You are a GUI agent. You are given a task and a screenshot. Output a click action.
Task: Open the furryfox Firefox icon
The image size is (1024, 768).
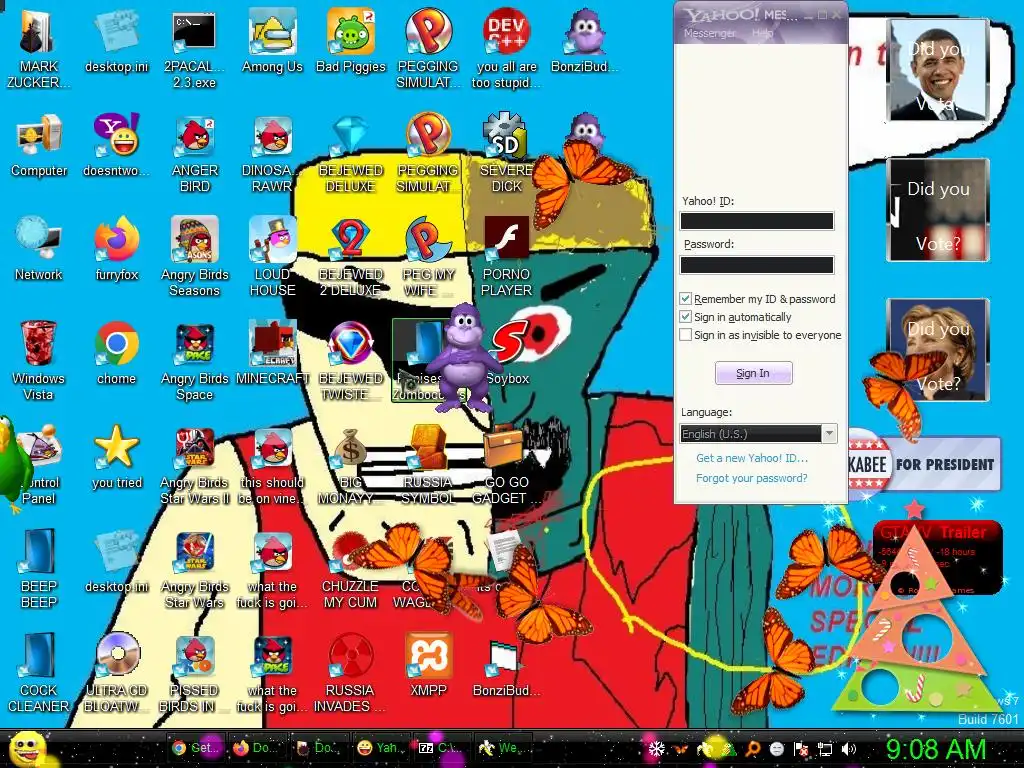117,249
